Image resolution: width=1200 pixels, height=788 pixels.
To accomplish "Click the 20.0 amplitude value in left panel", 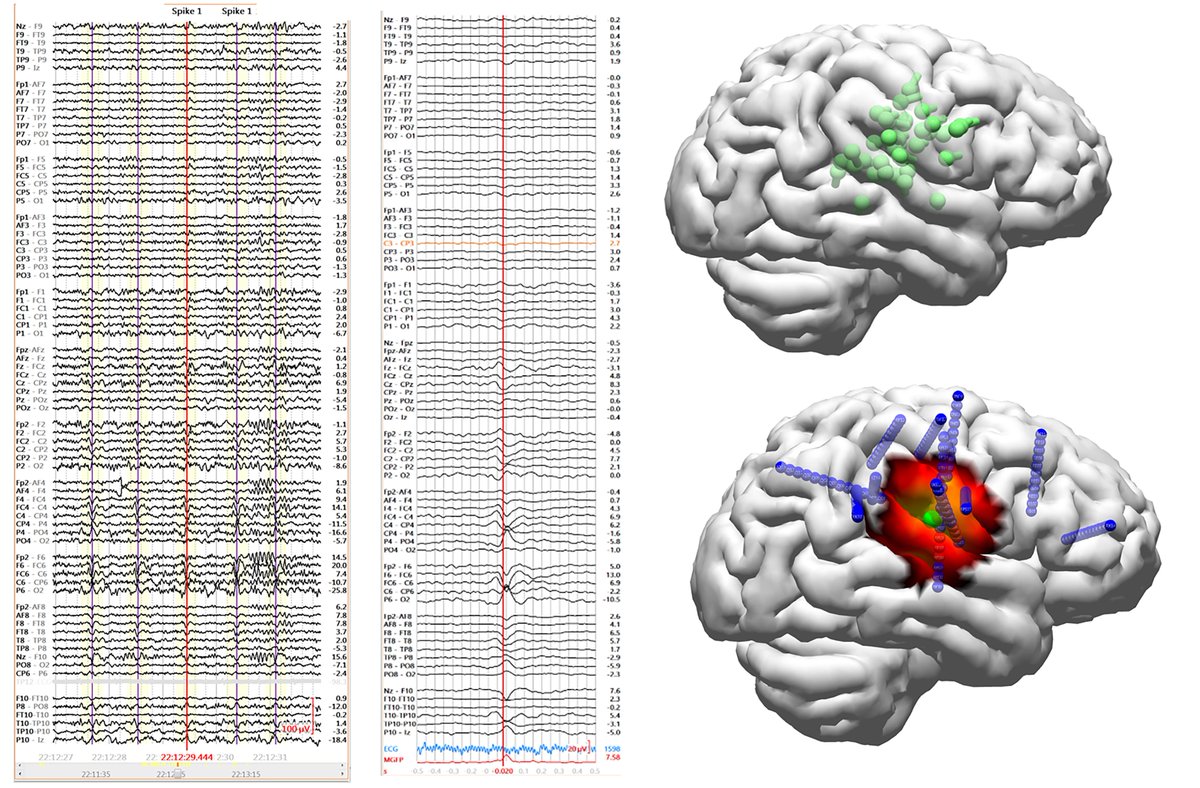I will 339,565.
